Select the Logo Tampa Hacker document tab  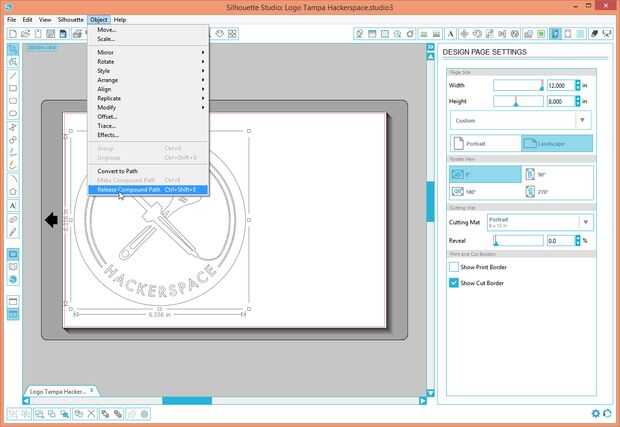pyautogui.click(x=60, y=391)
